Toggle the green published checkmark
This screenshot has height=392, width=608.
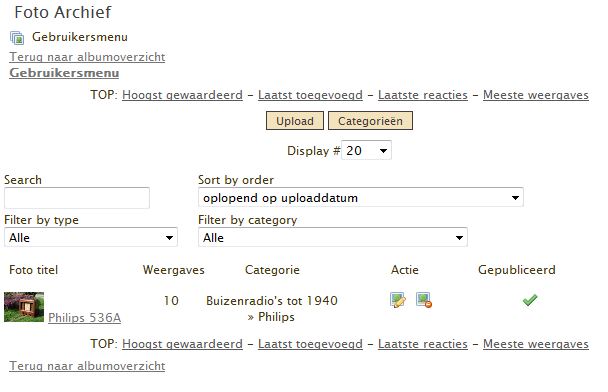click(530, 300)
